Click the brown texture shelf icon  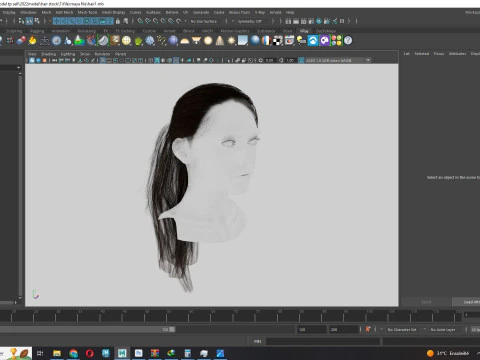[115, 41]
